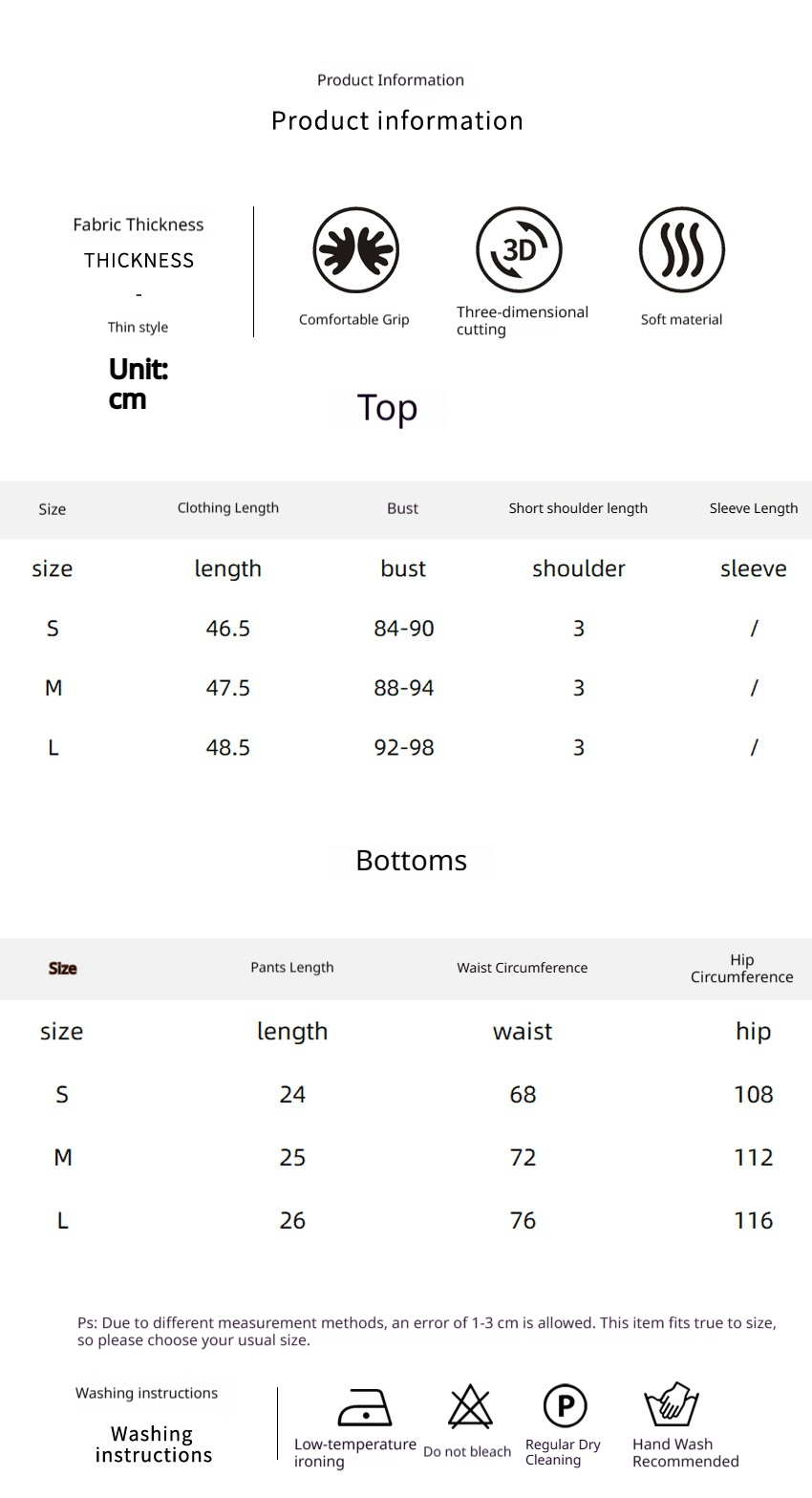Click the 3D three-dimensional cutting icon
The width and height of the screenshot is (812, 1498).
[519, 249]
